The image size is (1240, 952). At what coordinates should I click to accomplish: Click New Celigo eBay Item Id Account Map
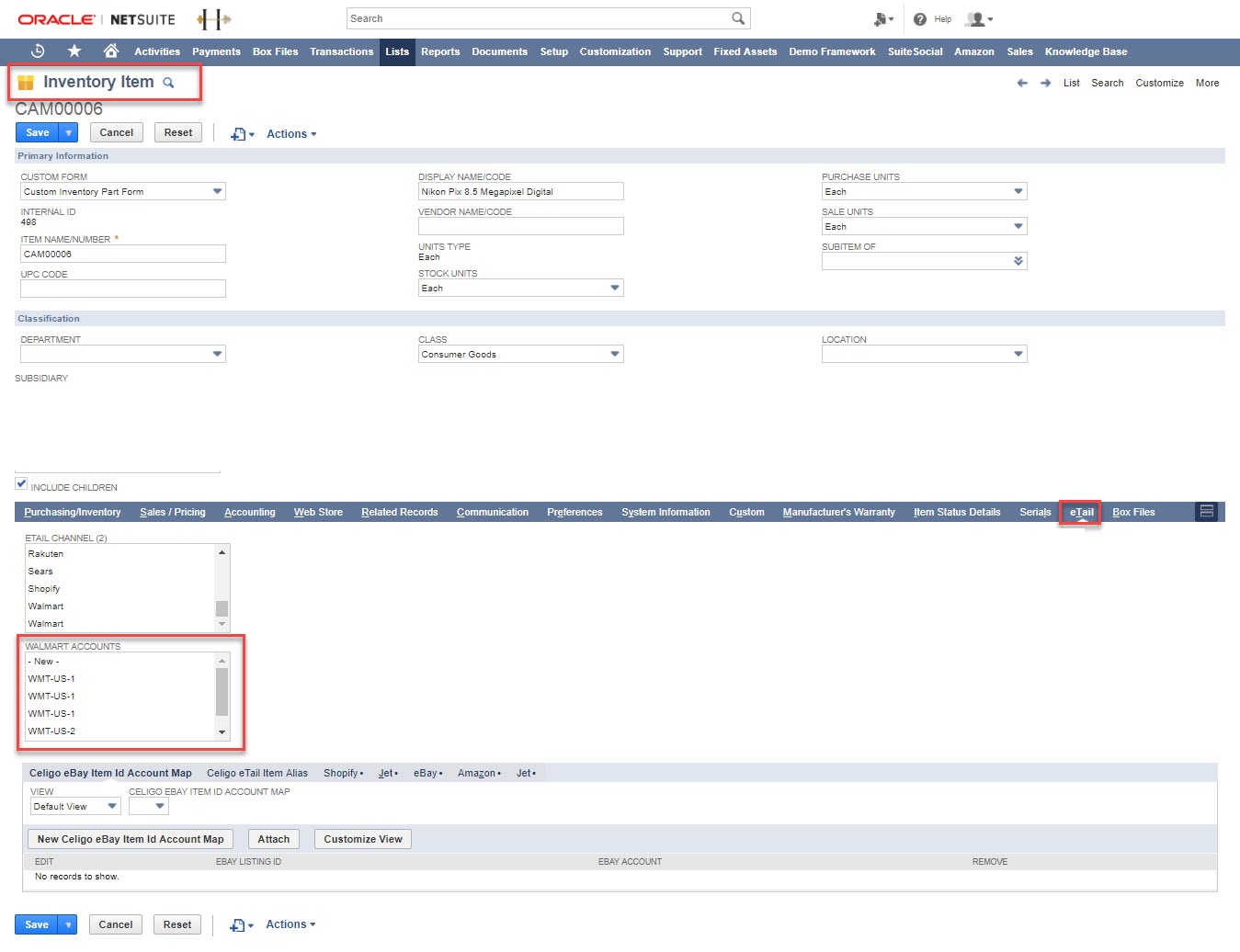click(131, 839)
